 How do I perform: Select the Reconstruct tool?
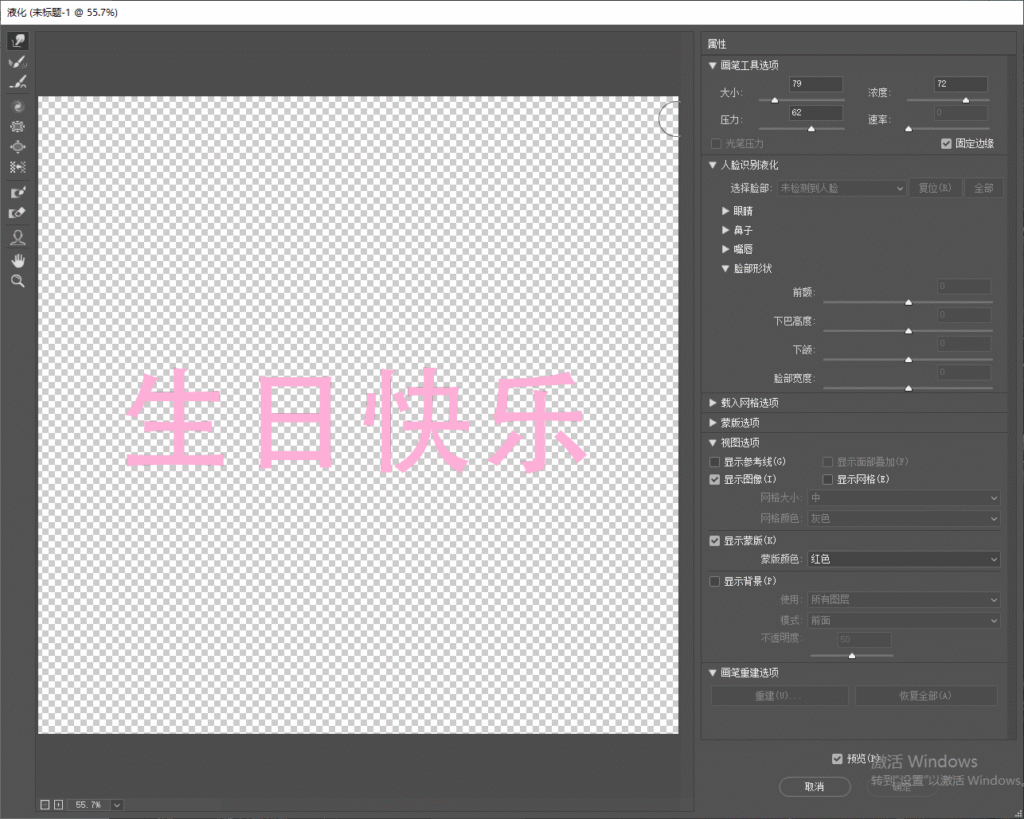click(x=18, y=62)
